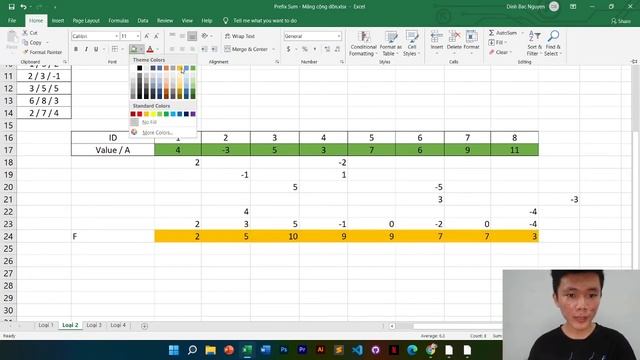Image resolution: width=640 pixels, height=360 pixels.
Task: Pick standard purple color swatch
Action: (193, 114)
